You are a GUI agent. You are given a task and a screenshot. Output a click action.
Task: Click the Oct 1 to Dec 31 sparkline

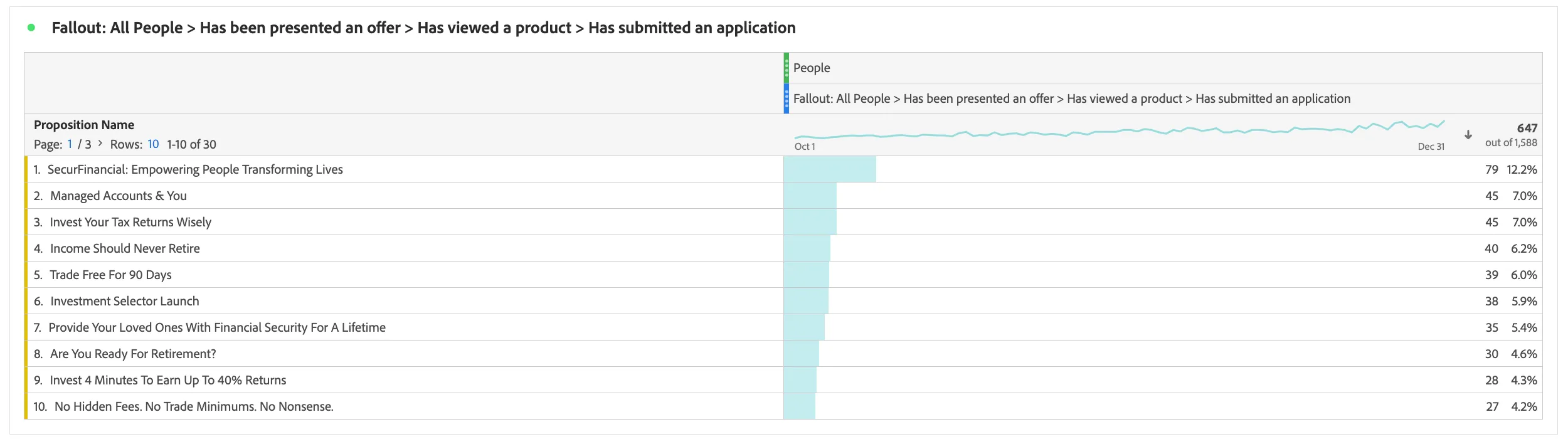1120,130
